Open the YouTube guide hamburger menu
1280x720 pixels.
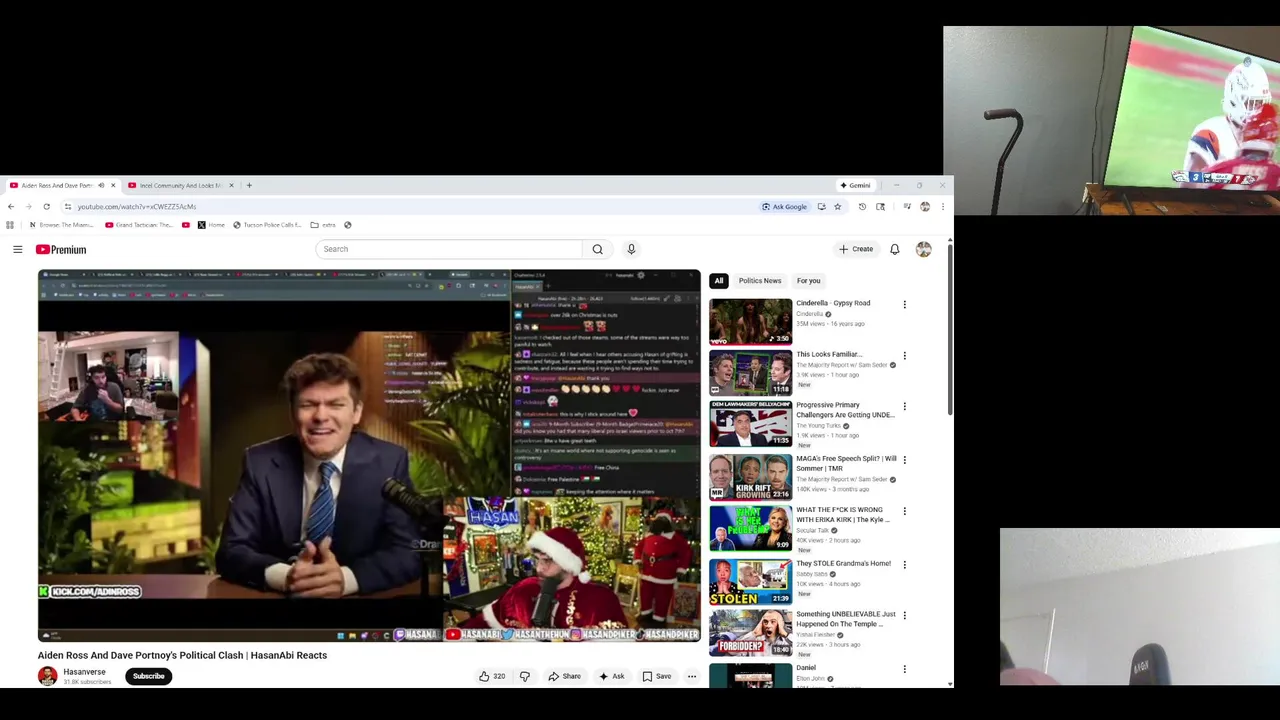click(17, 249)
